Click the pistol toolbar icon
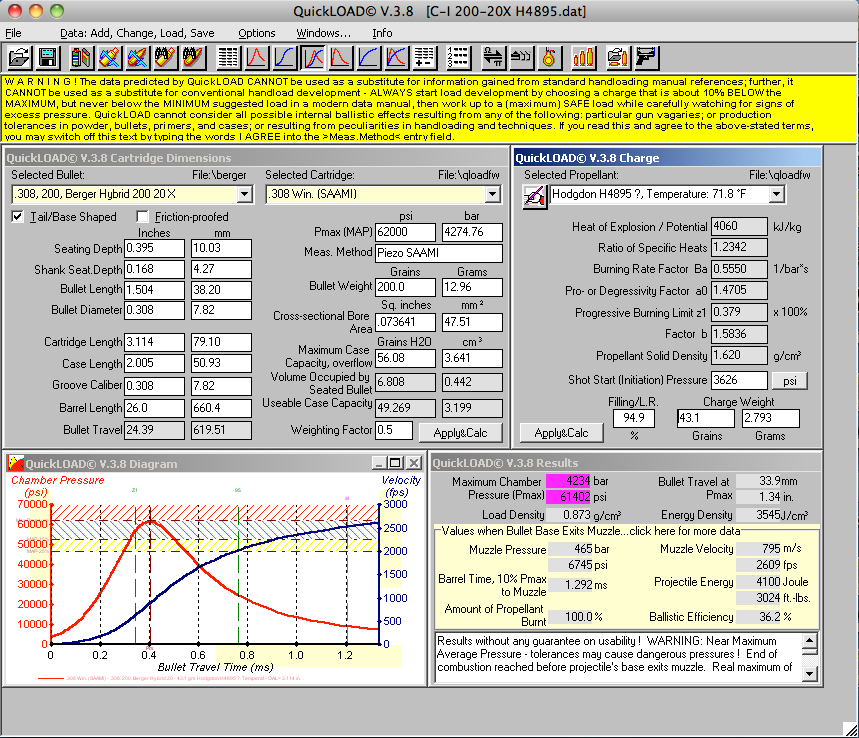Image resolution: width=859 pixels, height=738 pixels. click(x=646, y=57)
